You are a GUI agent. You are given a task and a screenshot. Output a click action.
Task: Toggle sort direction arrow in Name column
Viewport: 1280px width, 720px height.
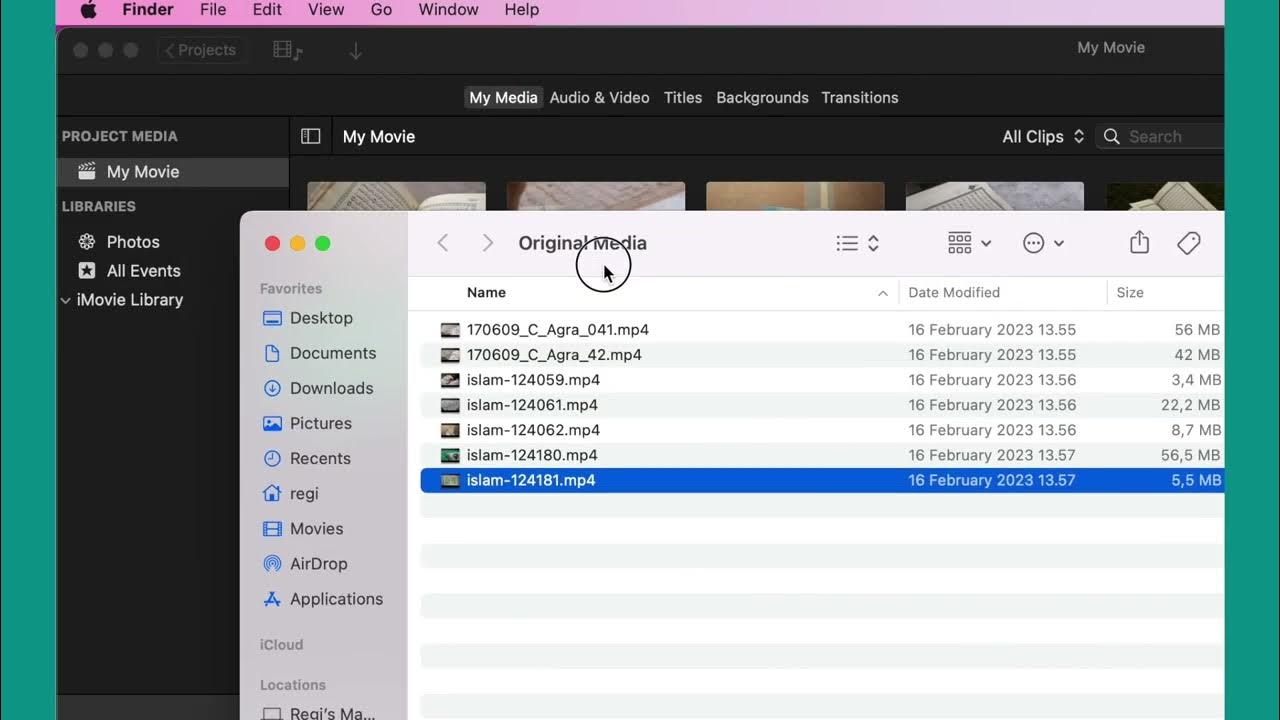pos(882,293)
